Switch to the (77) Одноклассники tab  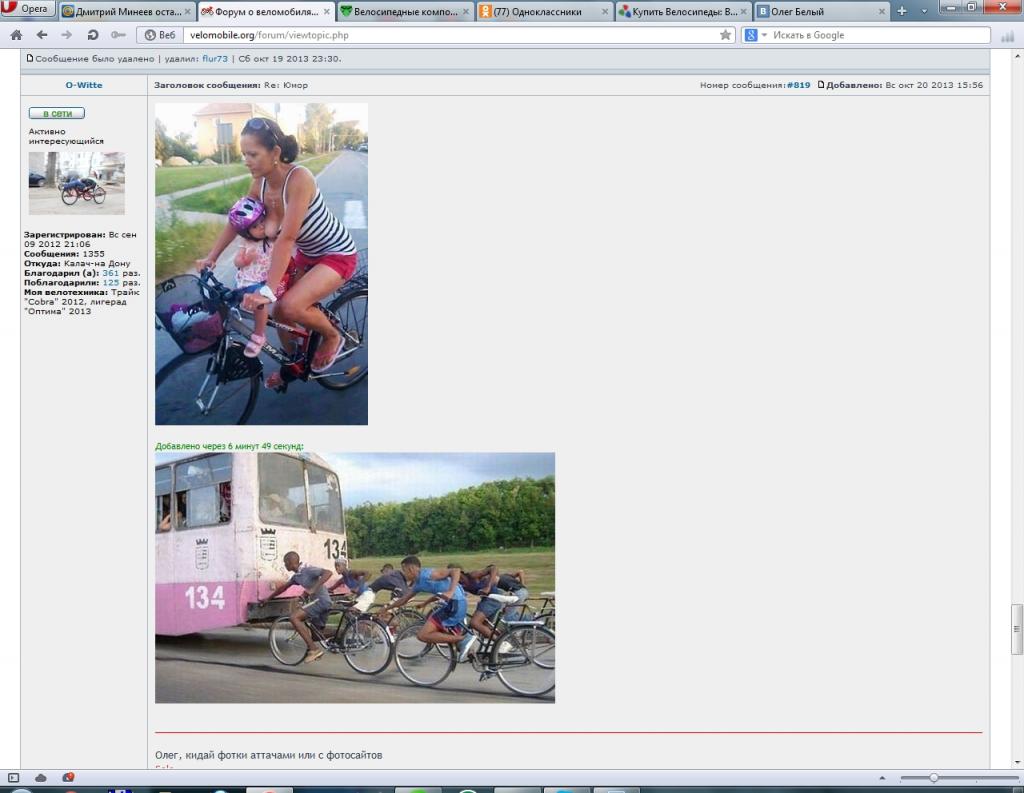545,12
